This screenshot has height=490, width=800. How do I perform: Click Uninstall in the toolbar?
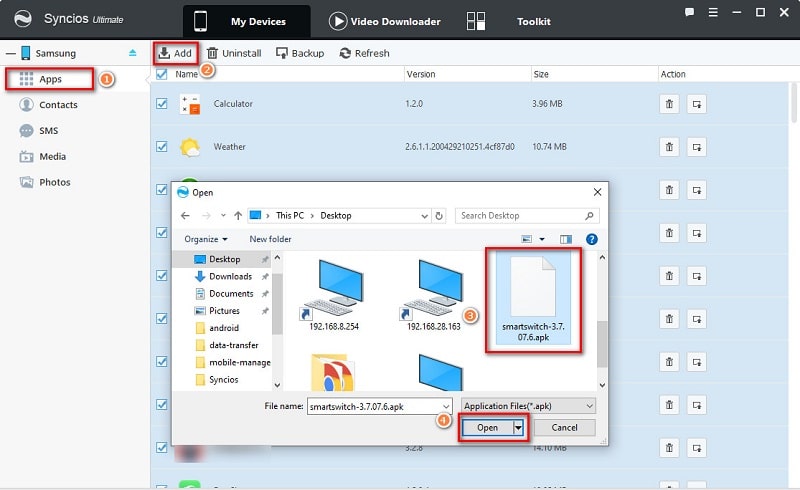pyautogui.click(x=234, y=53)
